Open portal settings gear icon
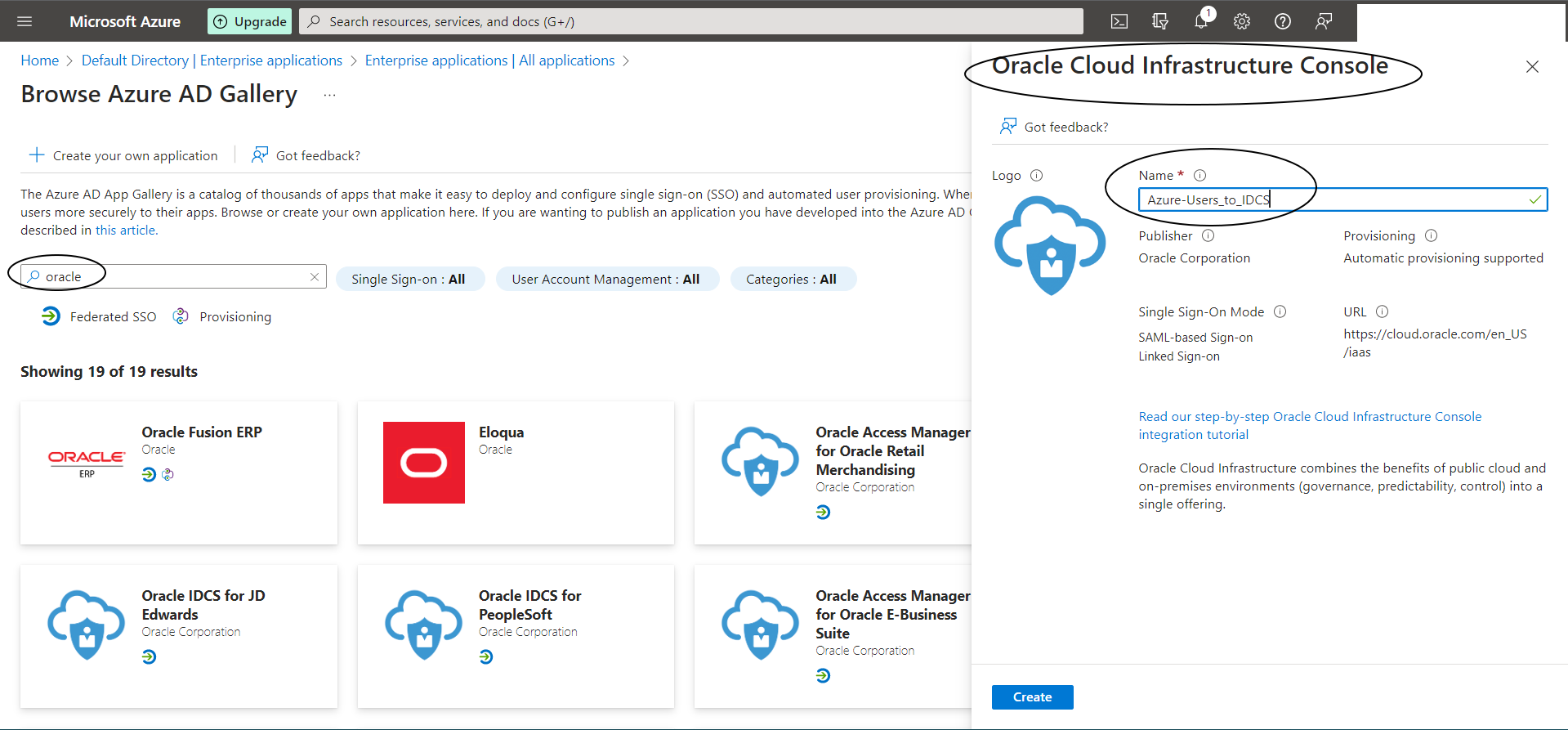 coord(1242,21)
